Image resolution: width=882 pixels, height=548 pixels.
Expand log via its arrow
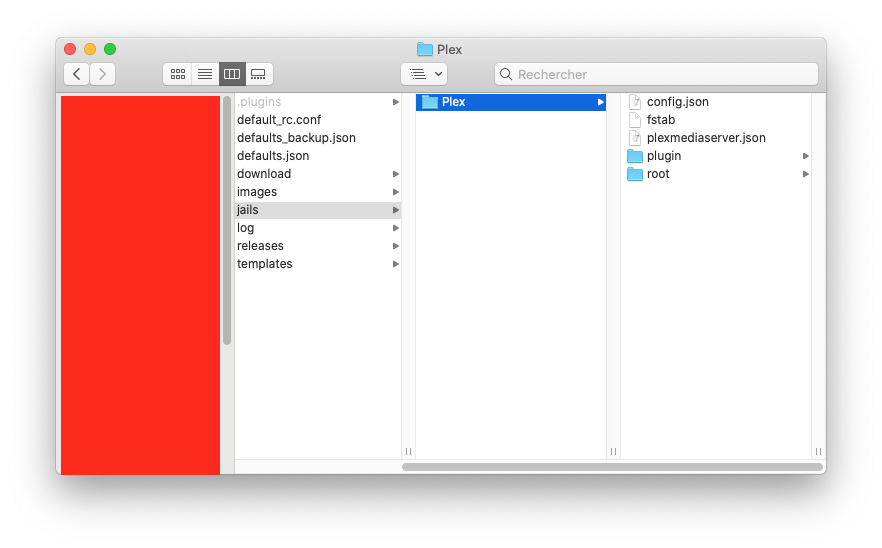(x=395, y=228)
